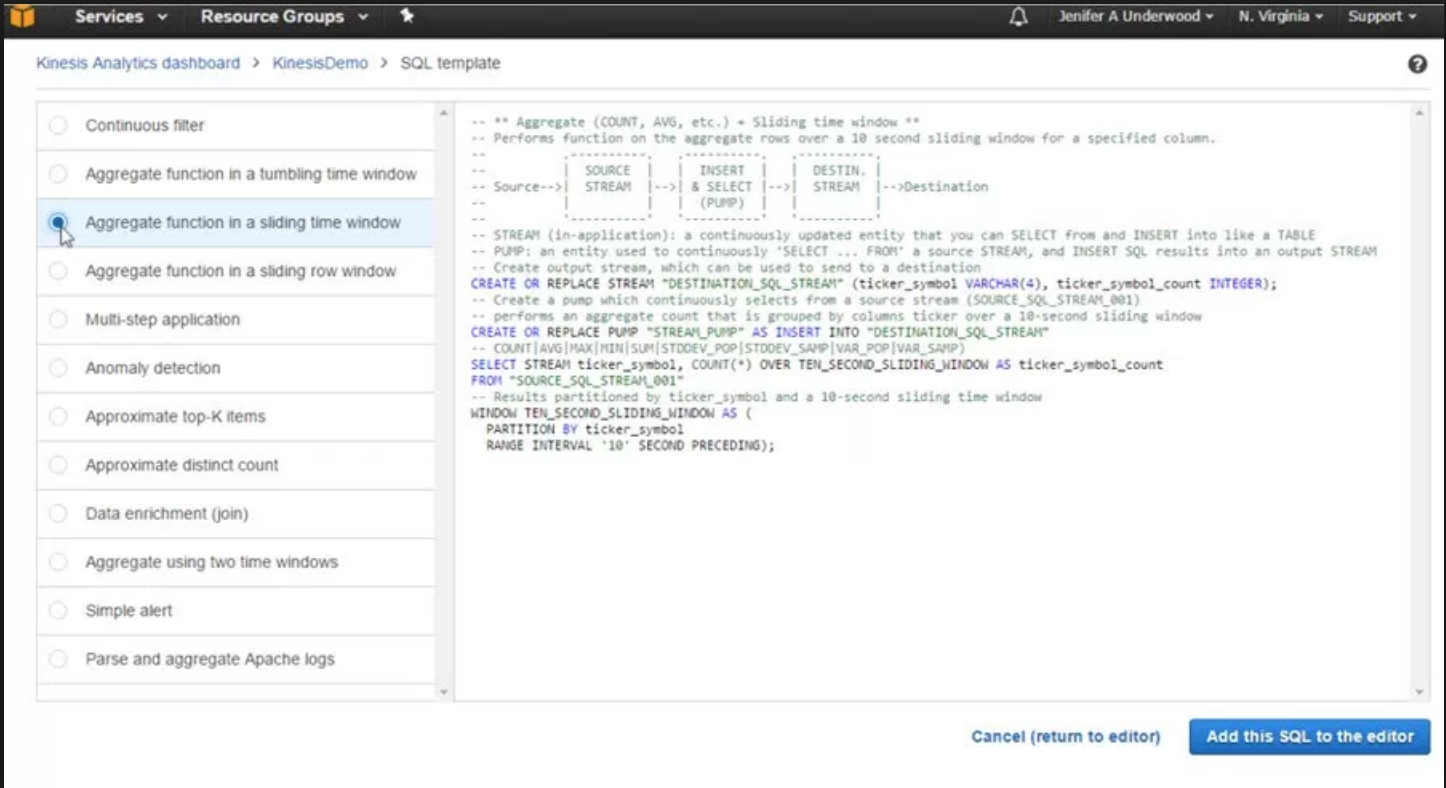Go to Kinesis Analytics dashboard breadcrumb
Viewport: 1446px width, 788px height.
tap(138, 63)
